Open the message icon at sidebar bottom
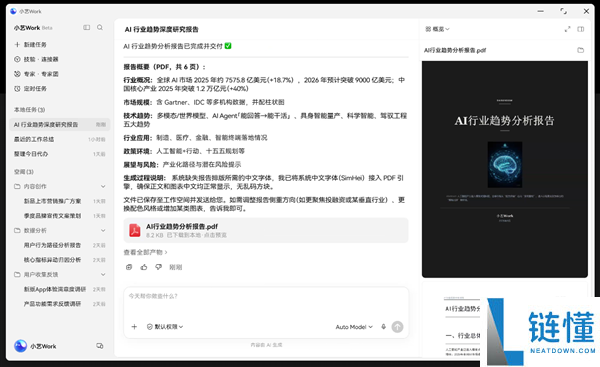 99,346
